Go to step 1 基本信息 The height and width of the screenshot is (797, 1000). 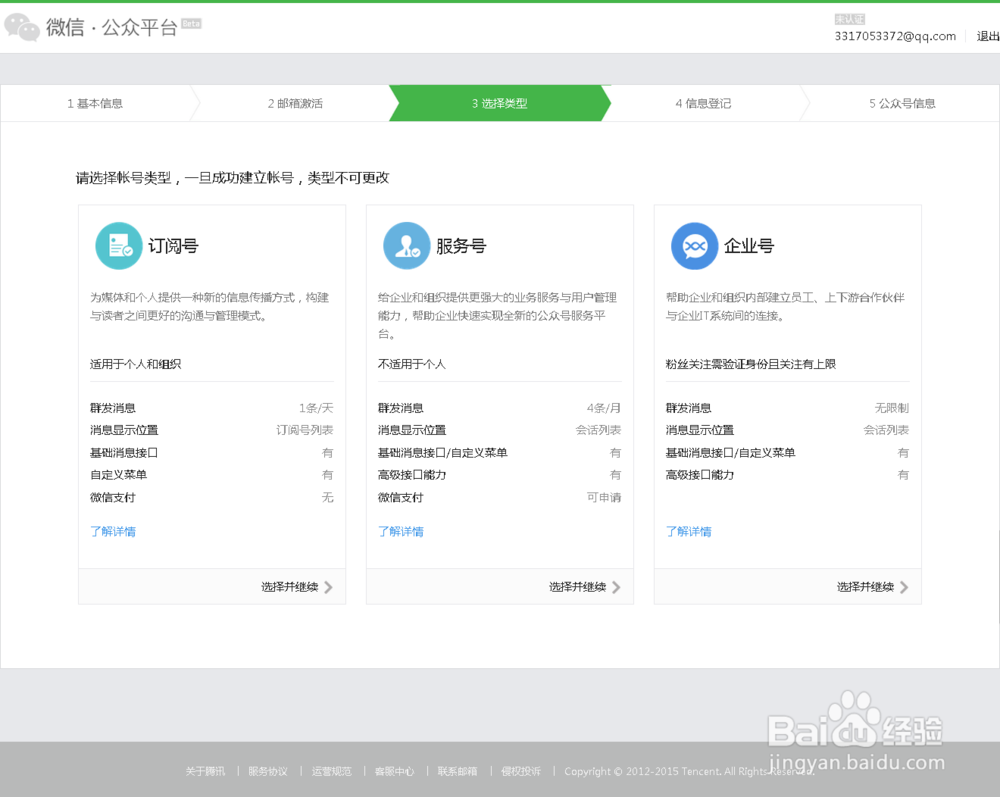[95, 103]
